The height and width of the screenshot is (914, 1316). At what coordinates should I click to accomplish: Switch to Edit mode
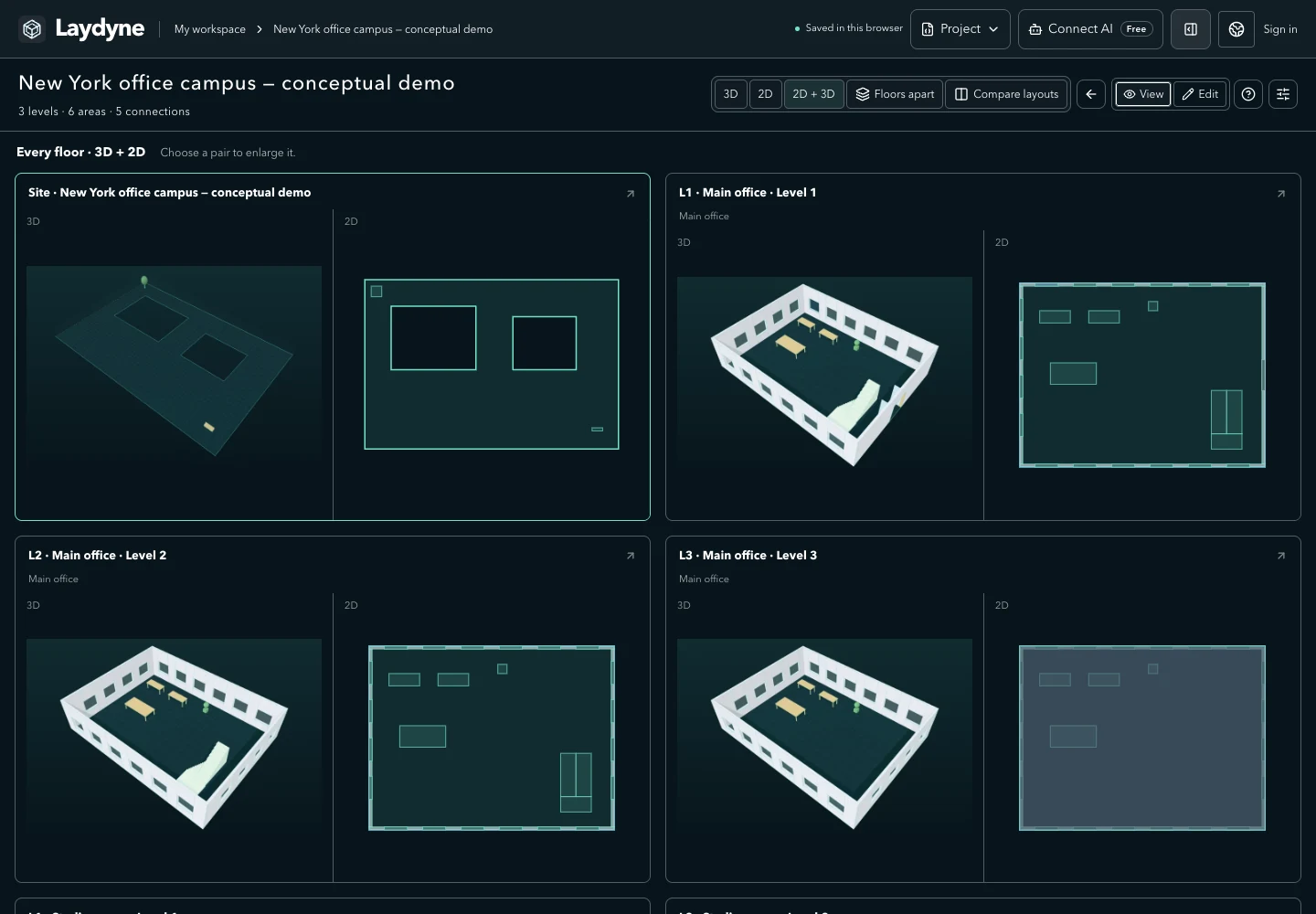(x=1200, y=94)
